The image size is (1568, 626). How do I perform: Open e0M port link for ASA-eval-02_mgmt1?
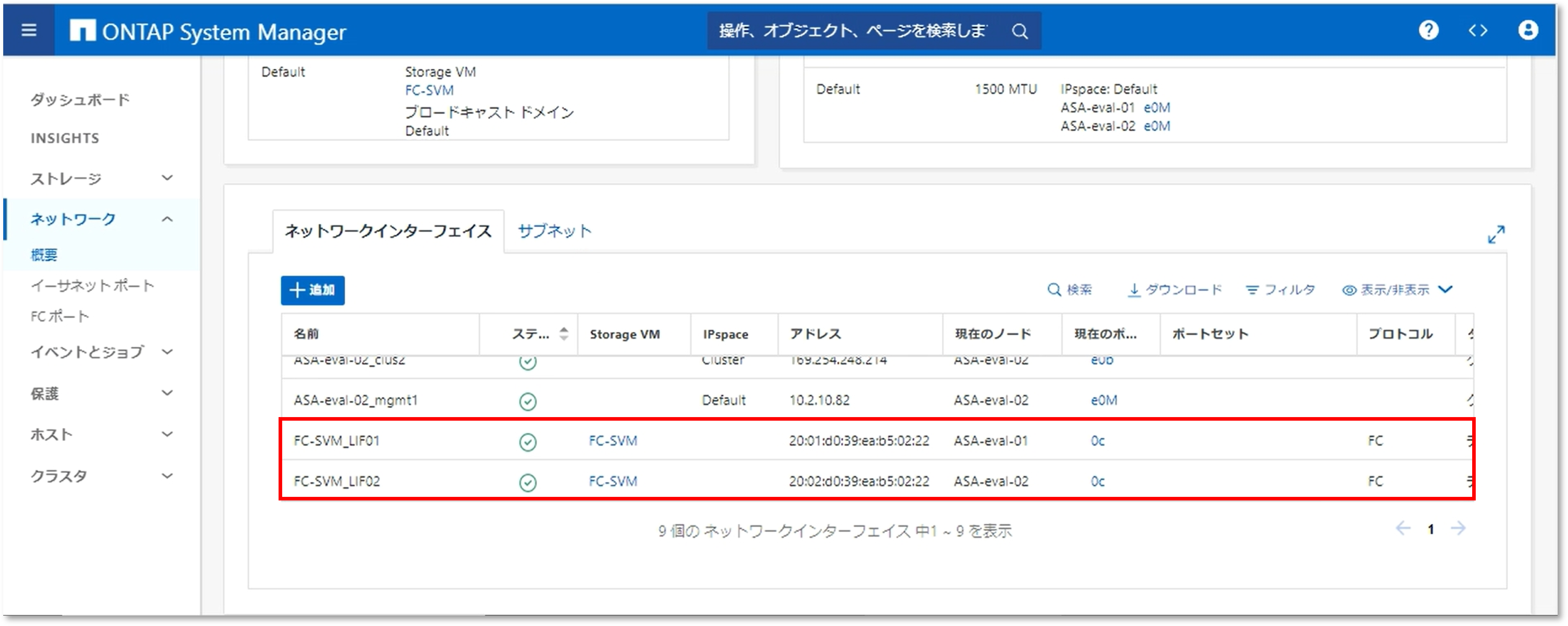coord(1104,401)
